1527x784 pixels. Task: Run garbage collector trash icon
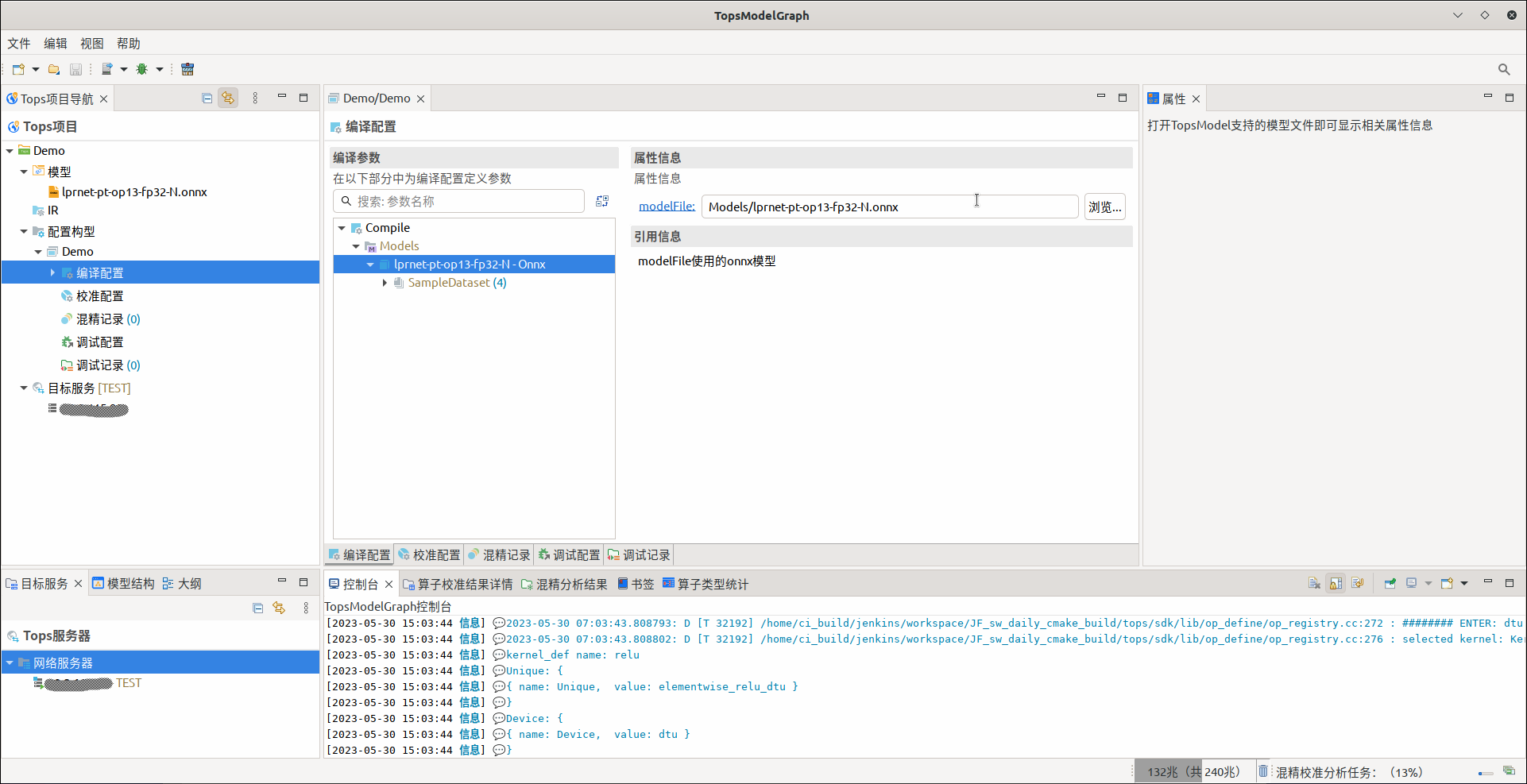pyautogui.click(x=1262, y=771)
